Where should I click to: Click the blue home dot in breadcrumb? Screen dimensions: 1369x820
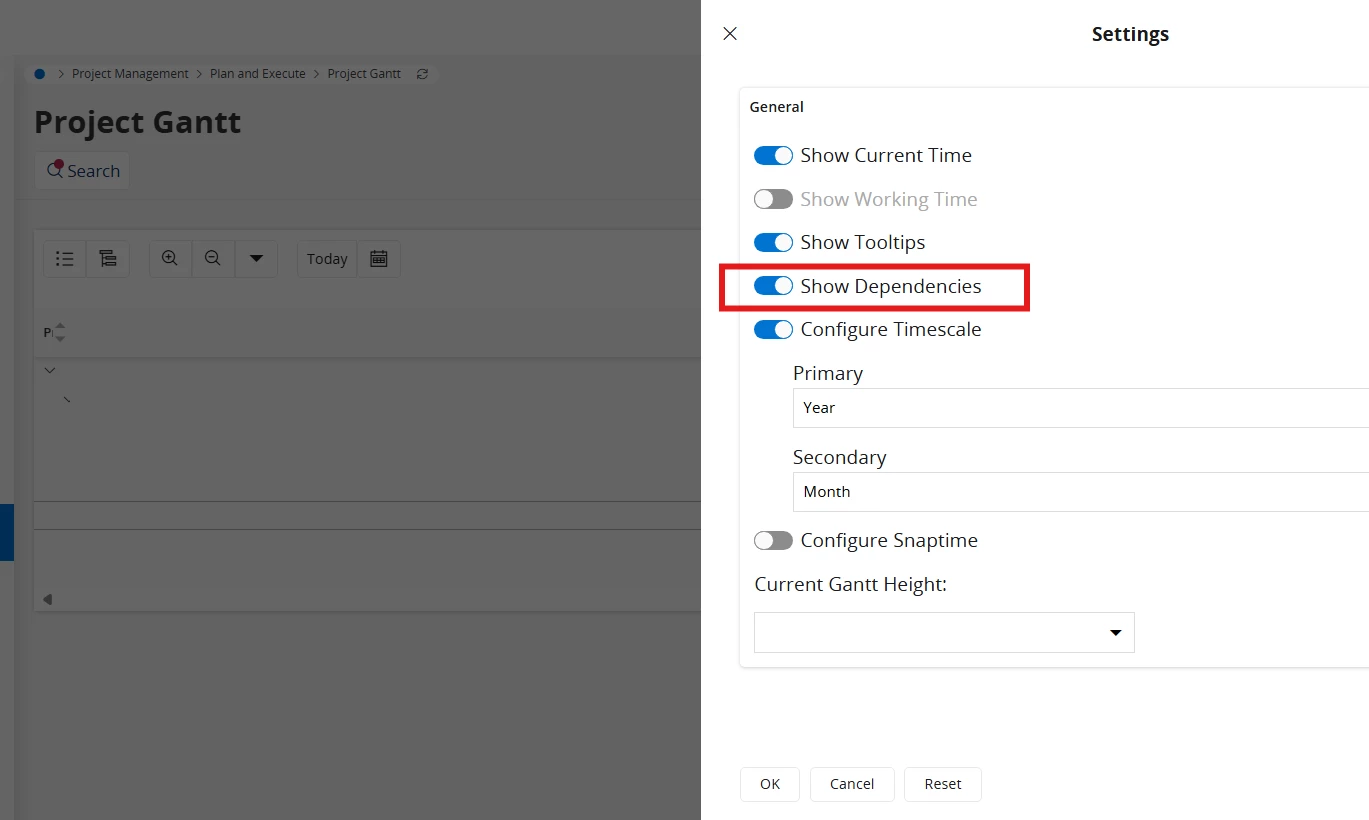tap(39, 74)
